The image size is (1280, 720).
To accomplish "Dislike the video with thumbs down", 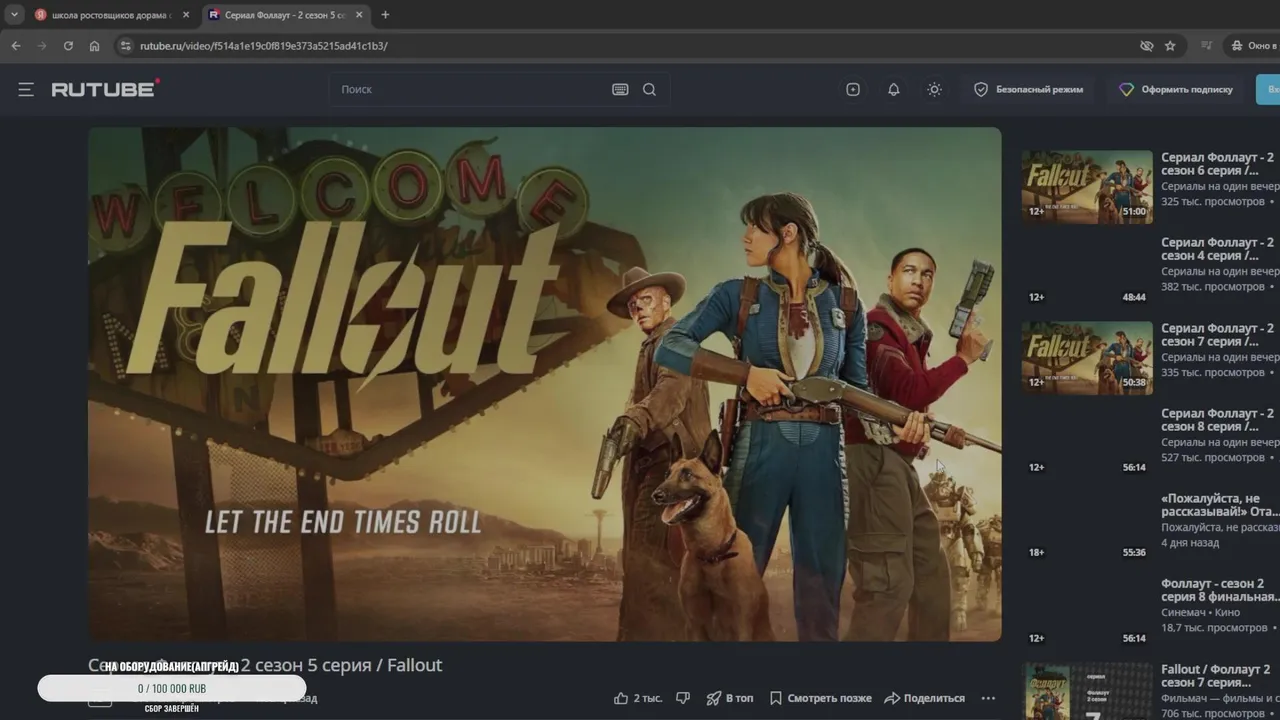I will (x=683, y=698).
